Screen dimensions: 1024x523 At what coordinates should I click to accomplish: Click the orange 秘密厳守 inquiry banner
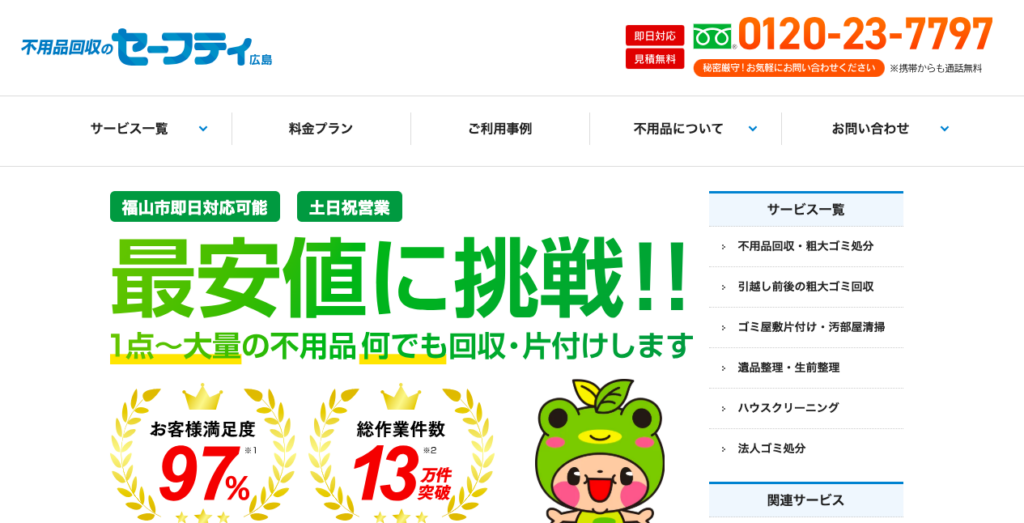click(788, 68)
